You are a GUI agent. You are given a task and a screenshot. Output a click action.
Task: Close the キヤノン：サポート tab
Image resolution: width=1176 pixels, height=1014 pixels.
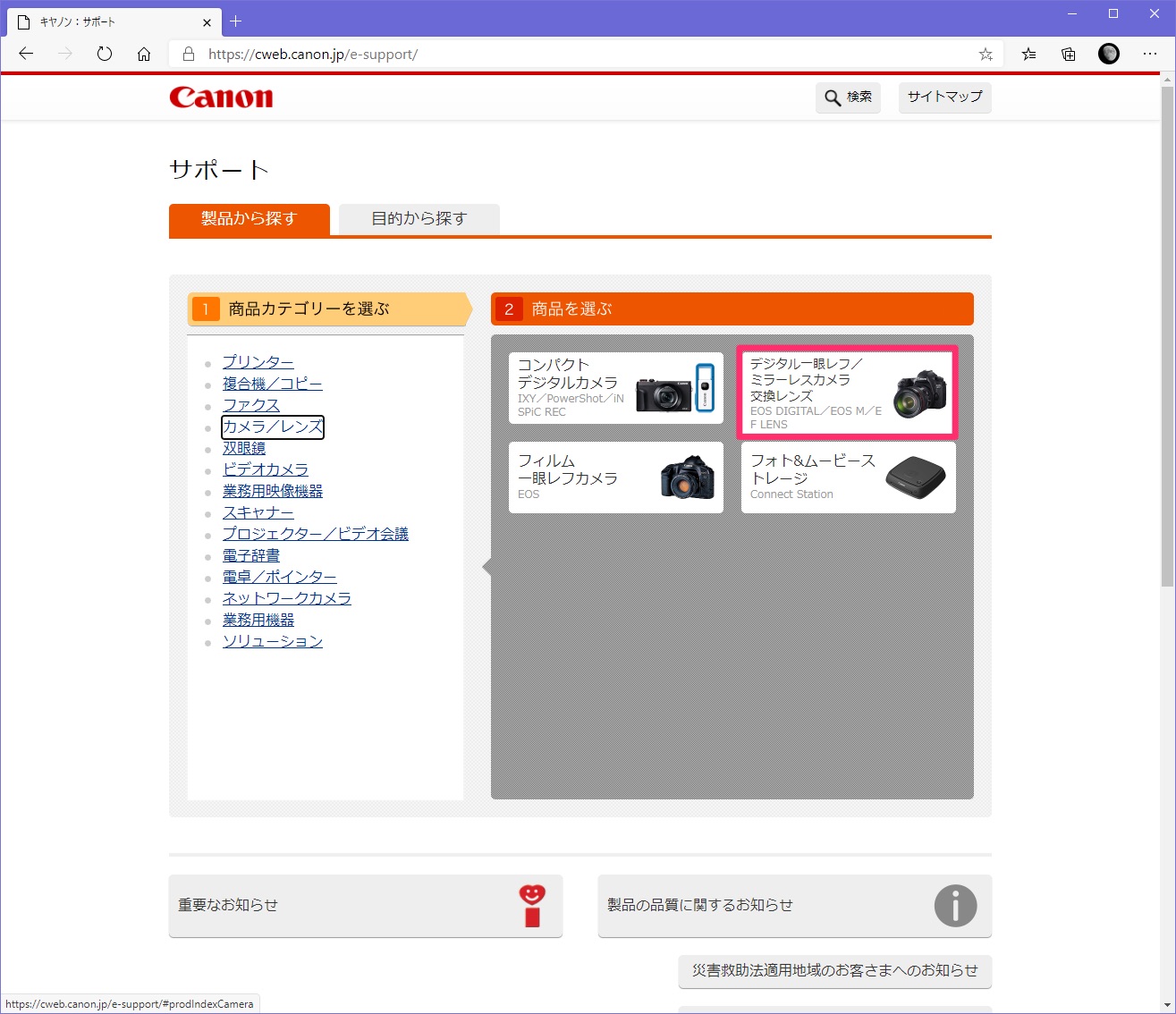(x=207, y=22)
